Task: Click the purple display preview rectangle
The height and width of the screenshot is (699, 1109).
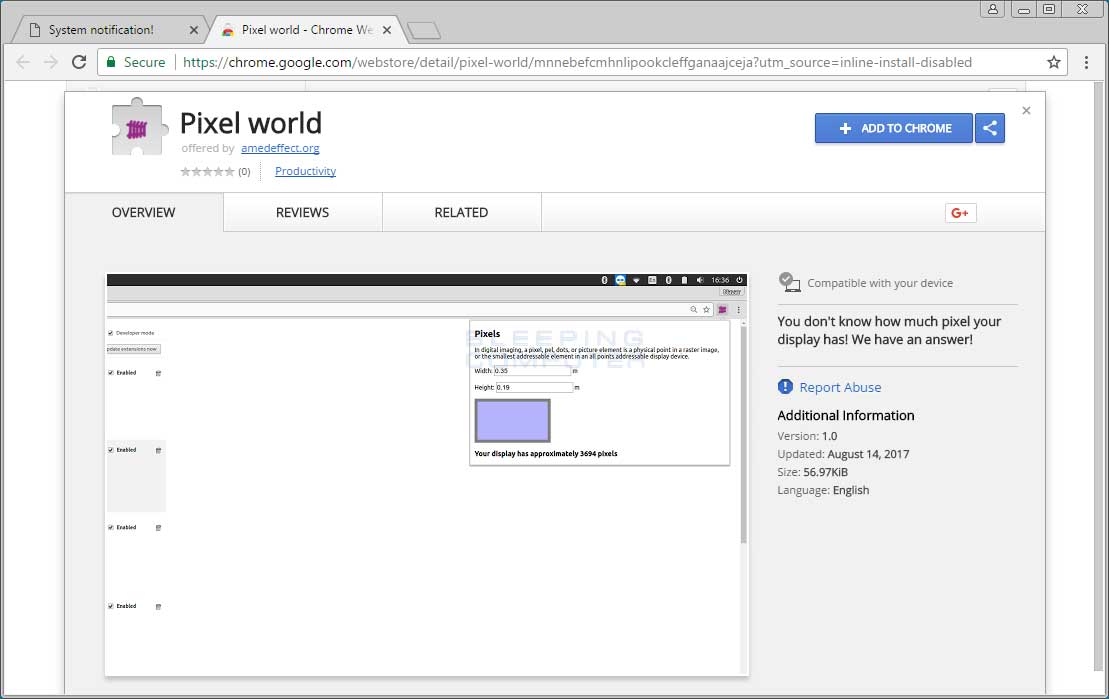Action: pos(512,420)
